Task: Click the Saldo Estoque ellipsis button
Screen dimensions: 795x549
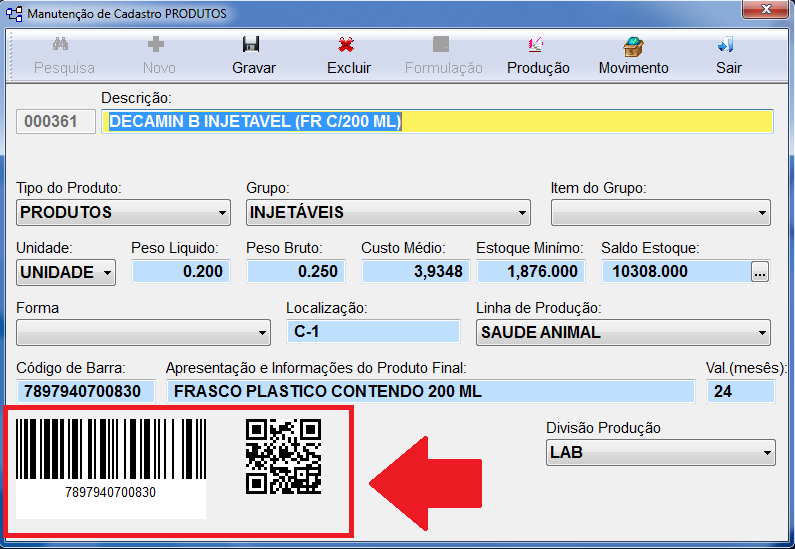Action: tap(760, 272)
